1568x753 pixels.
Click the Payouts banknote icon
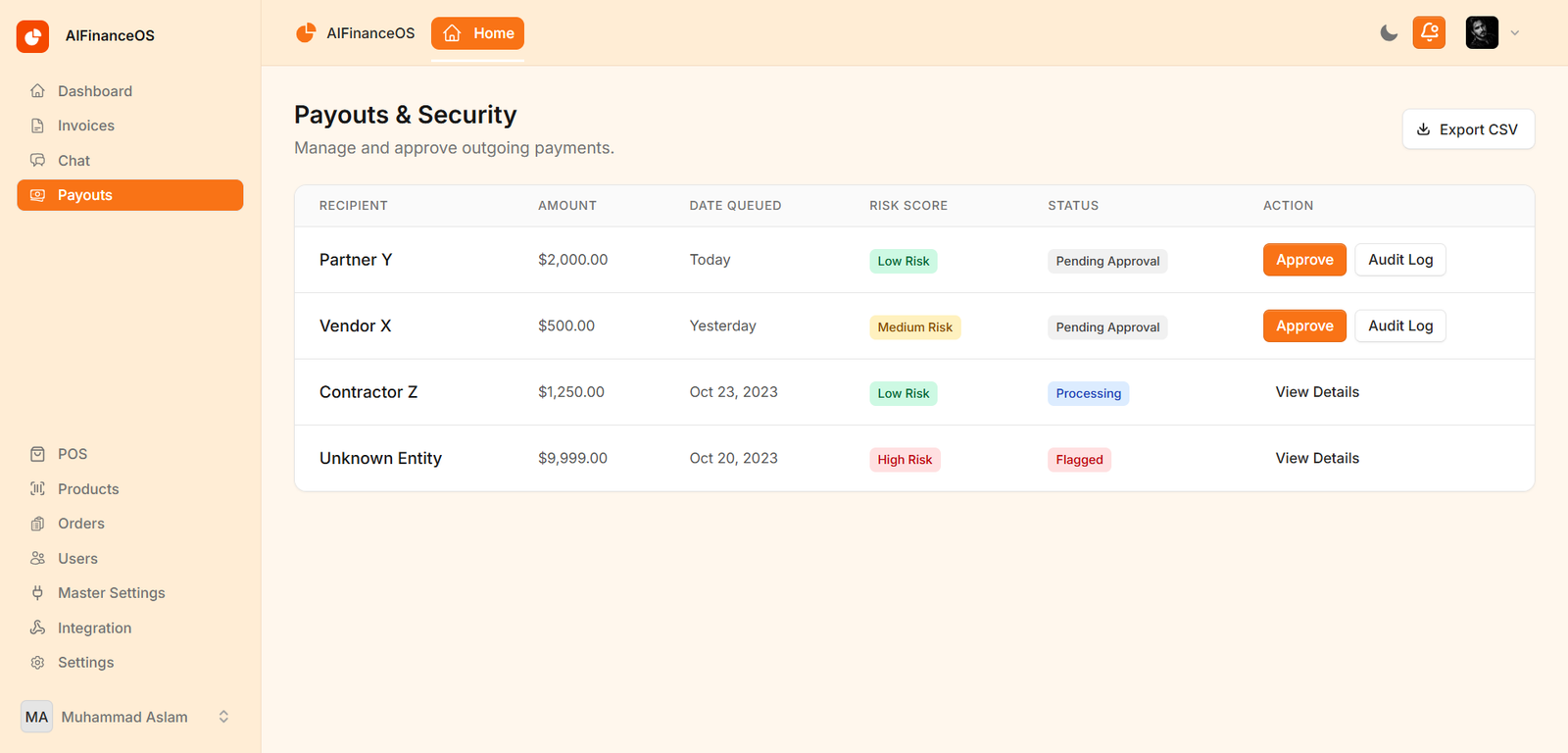coord(37,195)
